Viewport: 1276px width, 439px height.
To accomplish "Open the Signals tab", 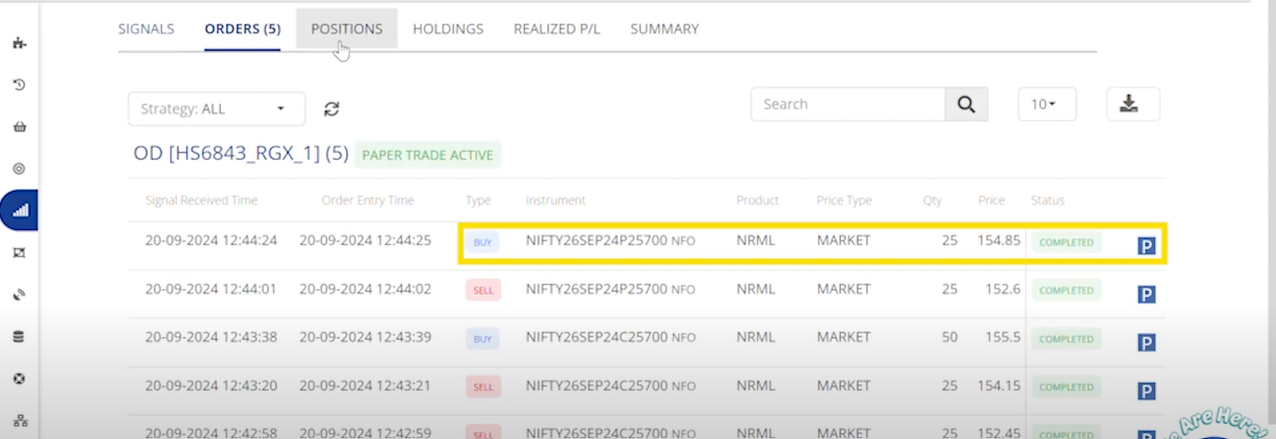I will click(146, 29).
